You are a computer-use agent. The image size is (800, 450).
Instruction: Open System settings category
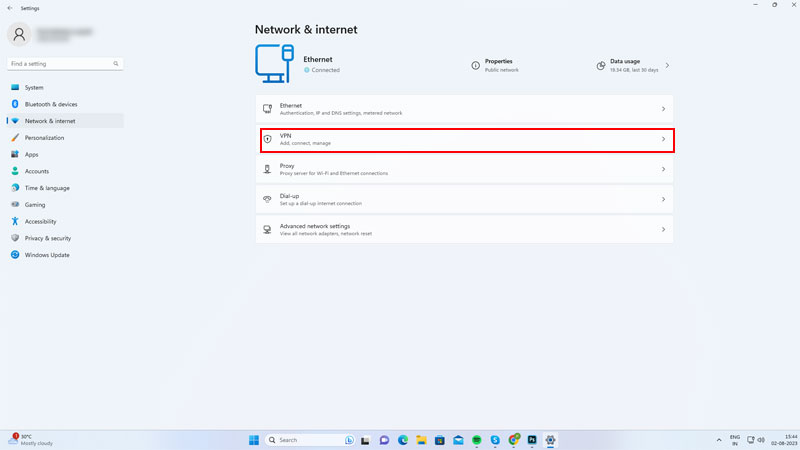(65, 87)
